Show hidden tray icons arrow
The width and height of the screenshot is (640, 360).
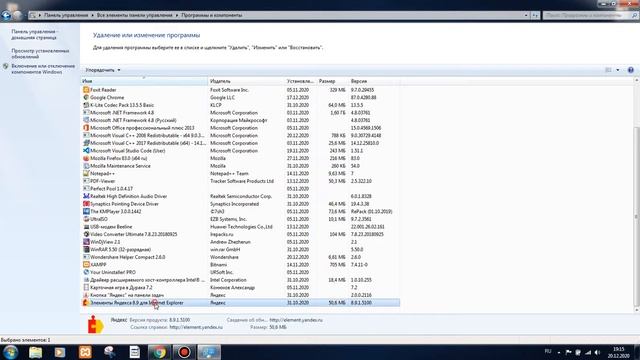(559, 353)
